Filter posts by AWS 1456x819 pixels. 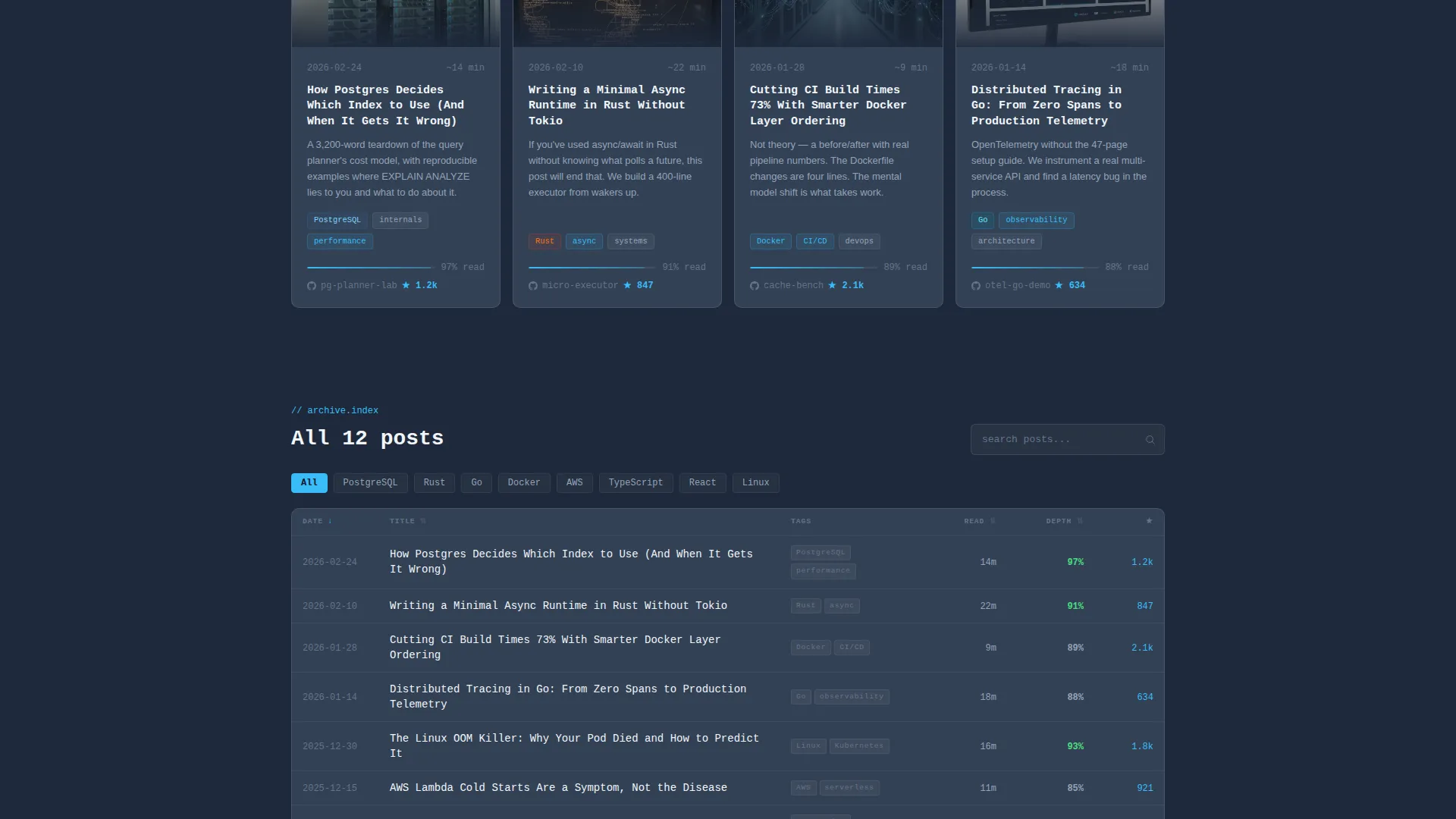[575, 483]
